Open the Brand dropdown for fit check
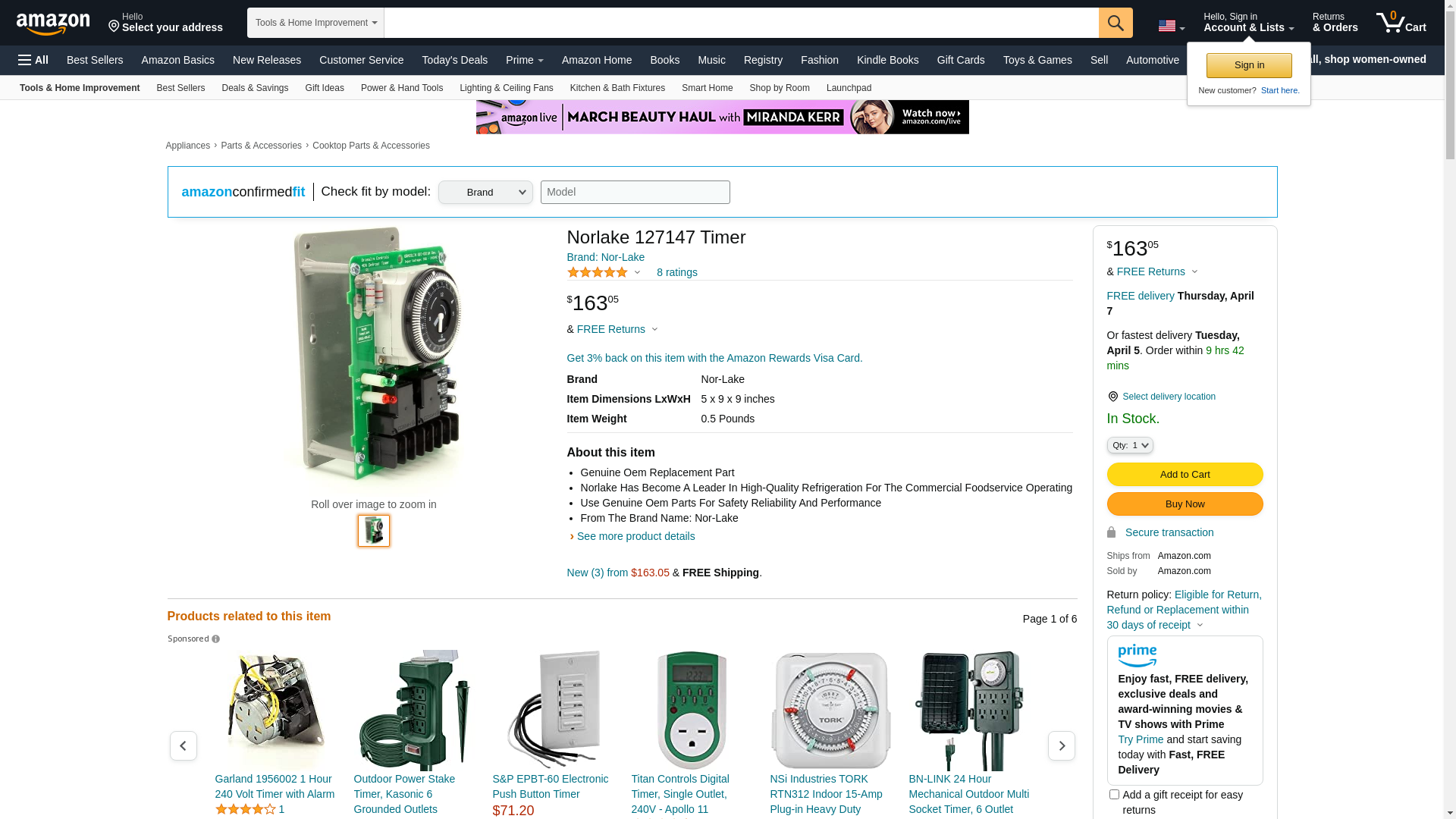Screen dimensions: 1456x819 point(485,193)
